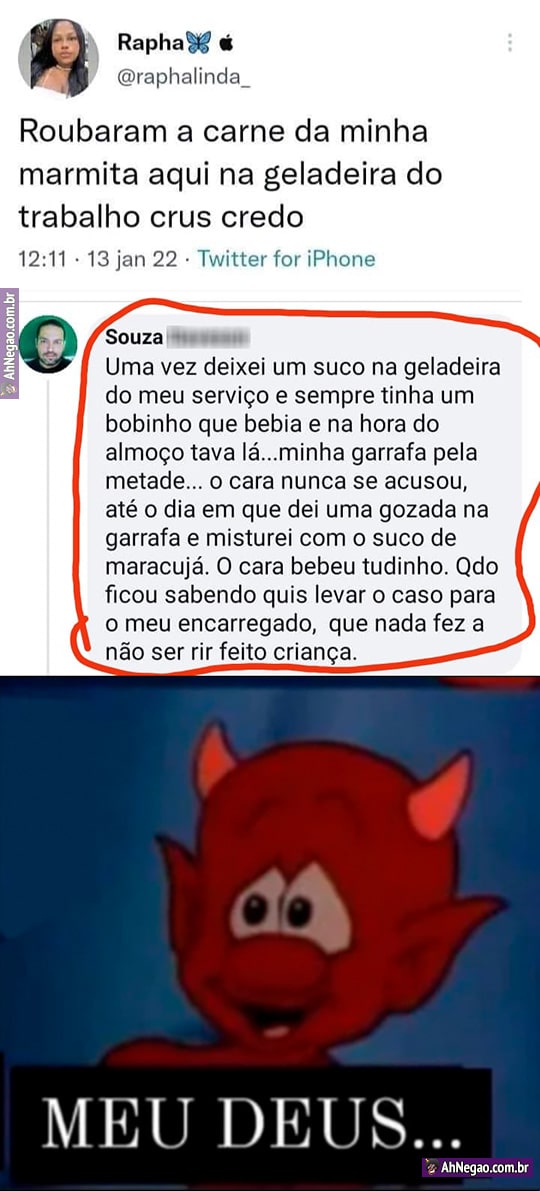
Task: Open the Twitter for iPhone link
Action: [x=286, y=259]
